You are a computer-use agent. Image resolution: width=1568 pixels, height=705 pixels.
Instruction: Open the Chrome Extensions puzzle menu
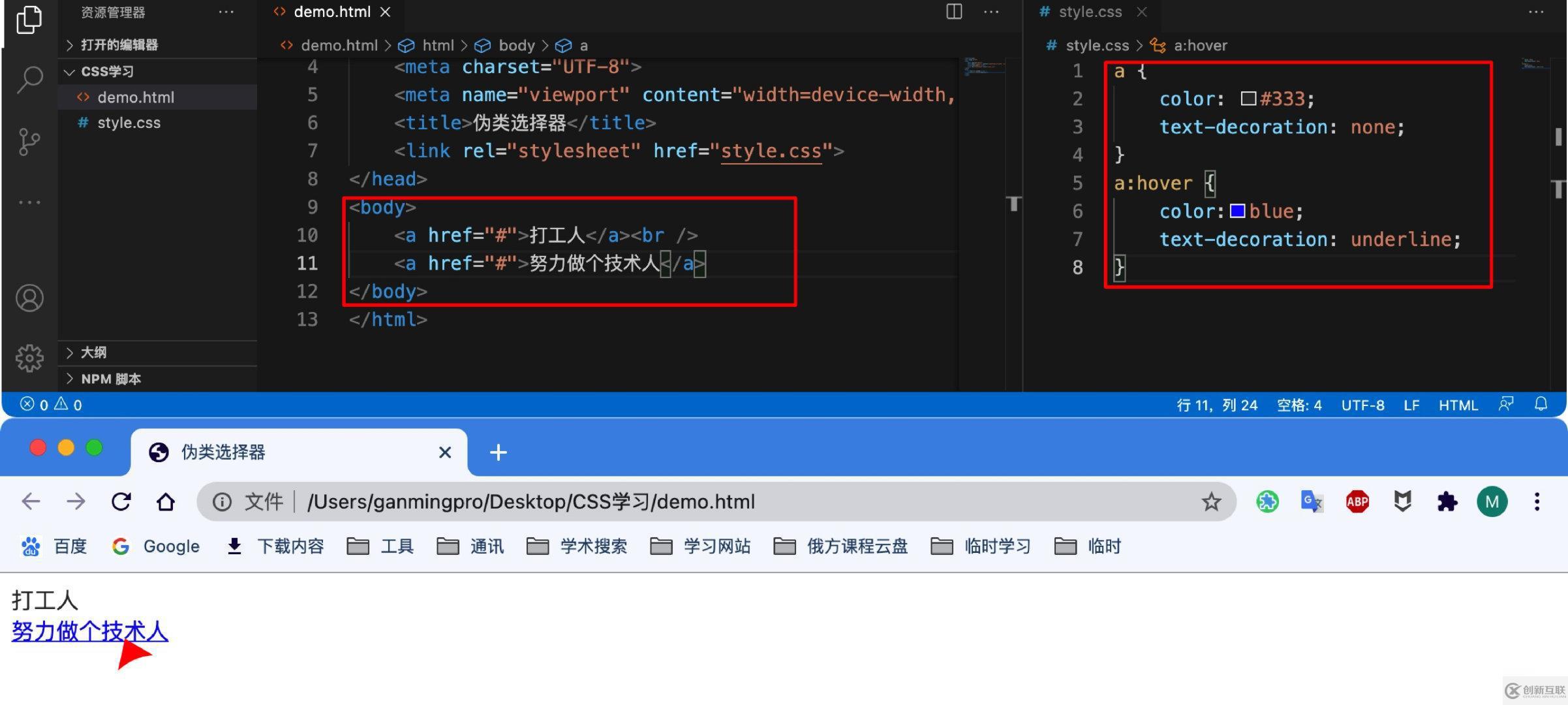tap(1447, 501)
